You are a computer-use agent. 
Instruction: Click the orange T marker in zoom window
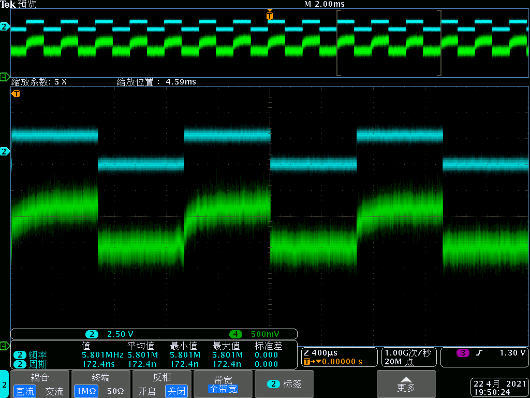(x=16, y=94)
